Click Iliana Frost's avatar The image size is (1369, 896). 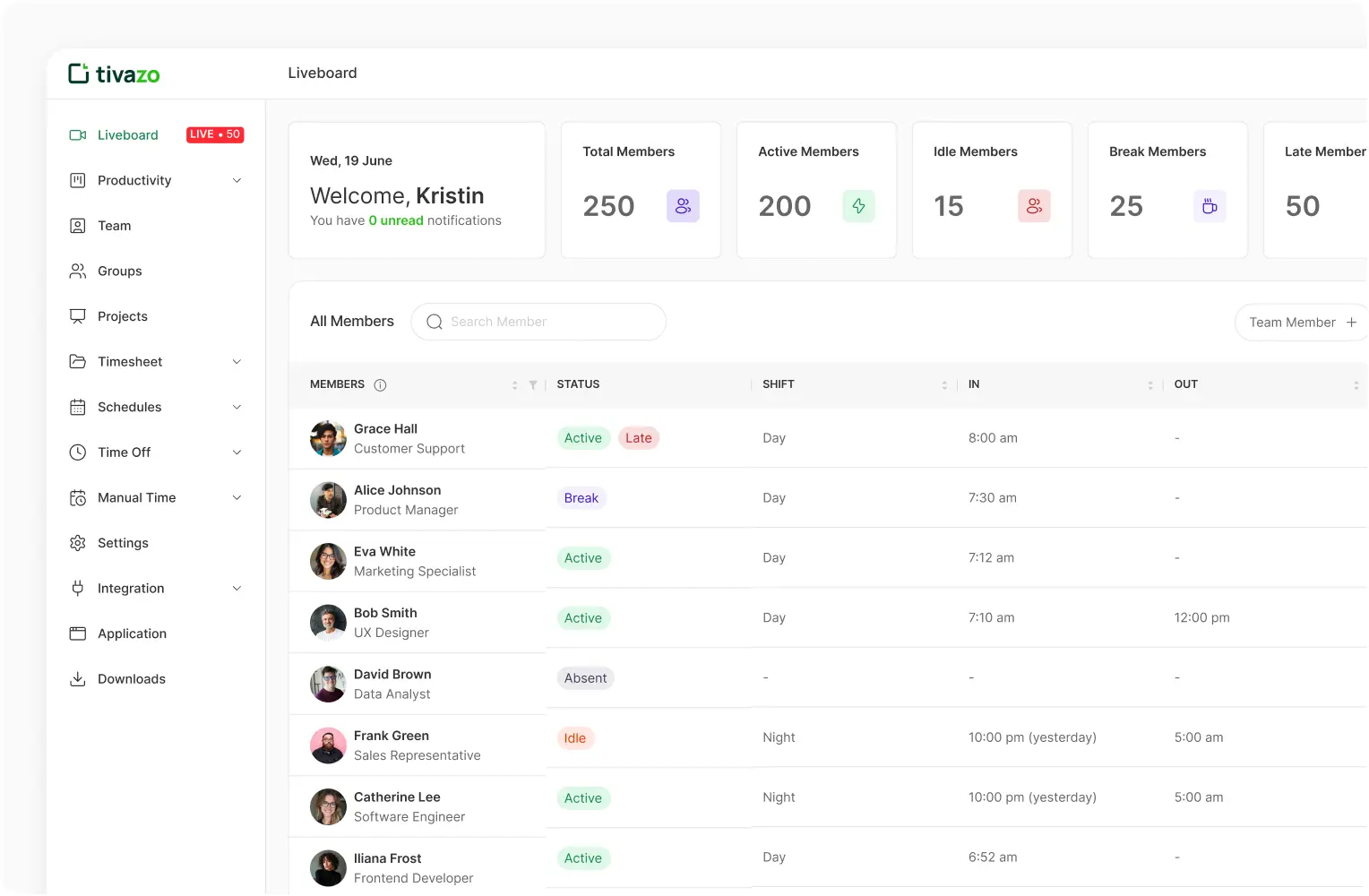(x=328, y=868)
